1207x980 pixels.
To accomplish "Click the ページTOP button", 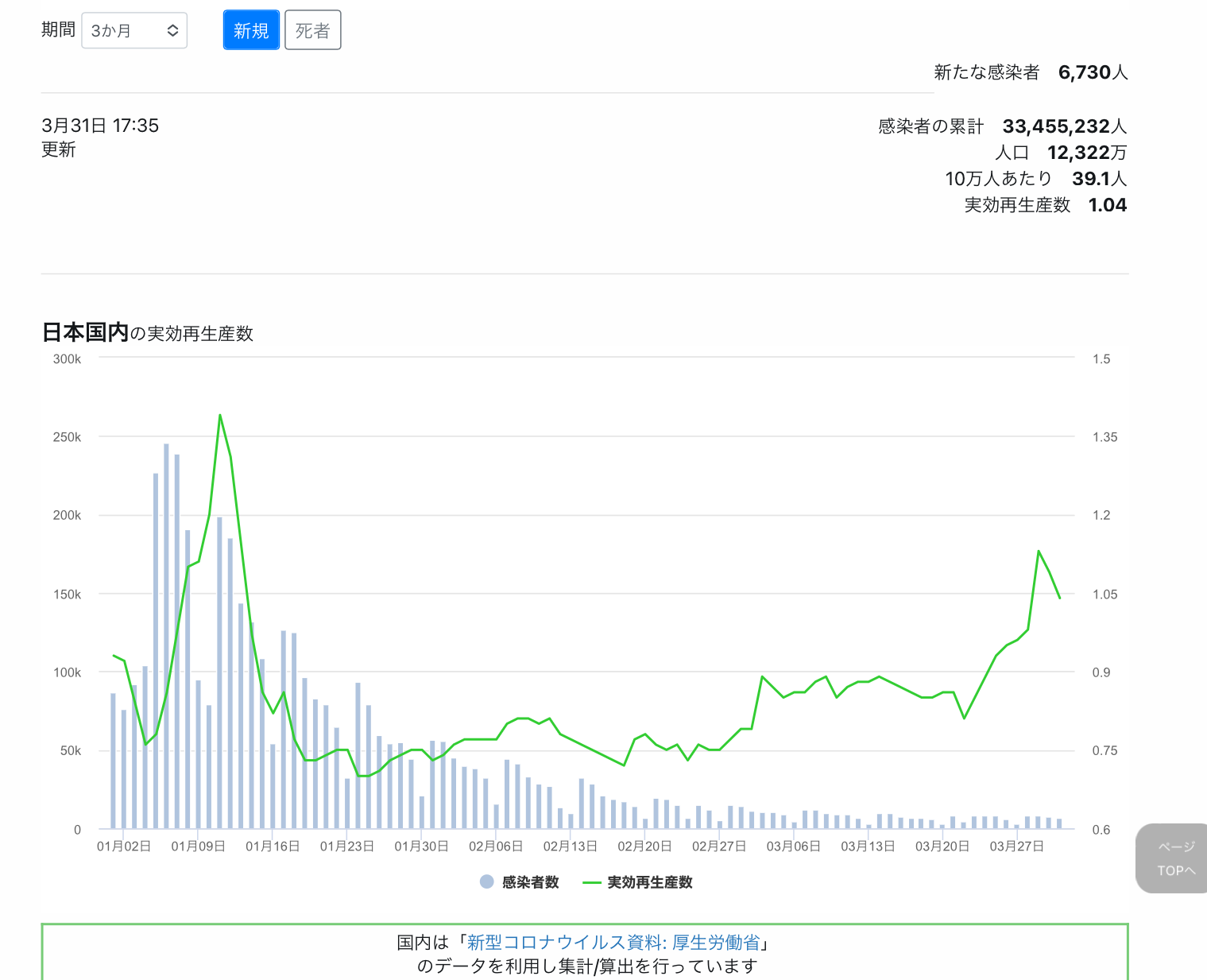I will point(1174,858).
